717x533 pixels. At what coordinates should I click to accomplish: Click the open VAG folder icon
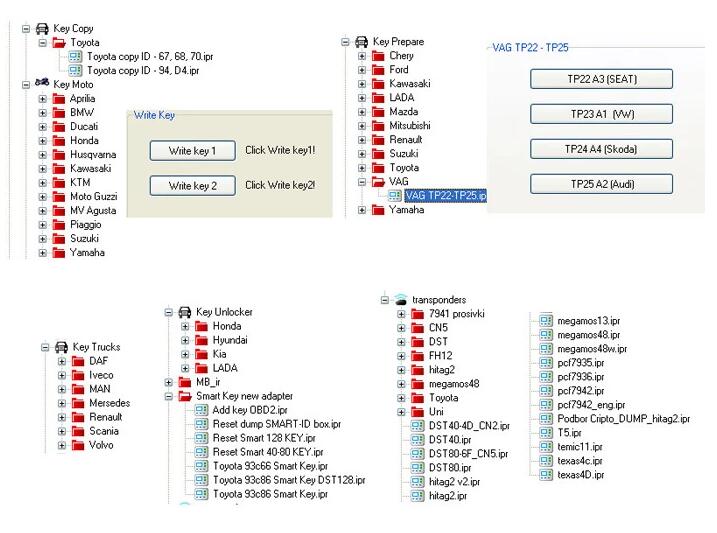(378, 182)
